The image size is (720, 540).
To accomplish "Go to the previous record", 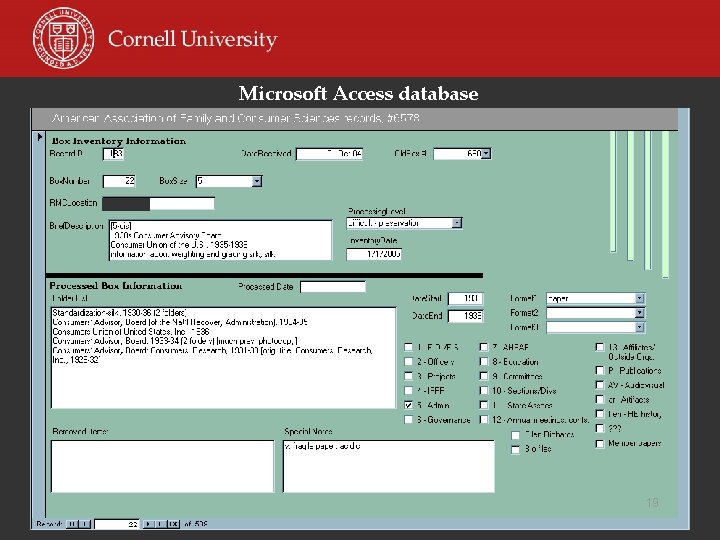I will coord(85,524).
